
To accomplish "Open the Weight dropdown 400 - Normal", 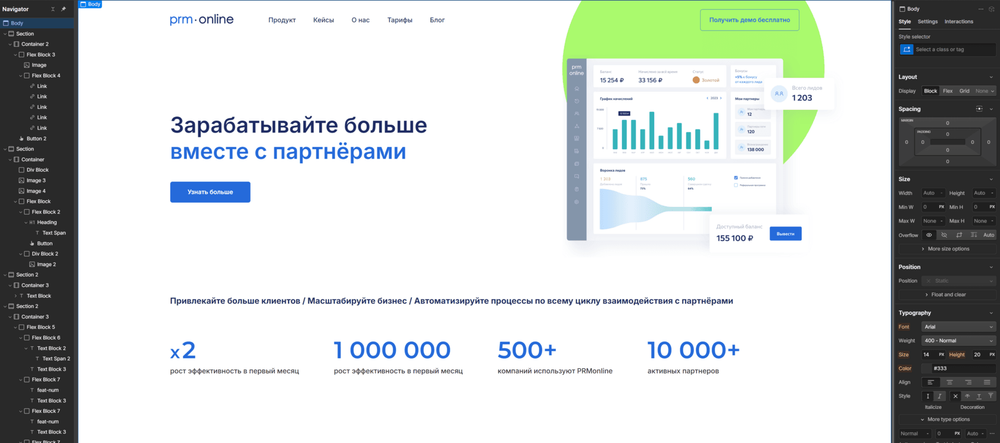I will click(958, 341).
